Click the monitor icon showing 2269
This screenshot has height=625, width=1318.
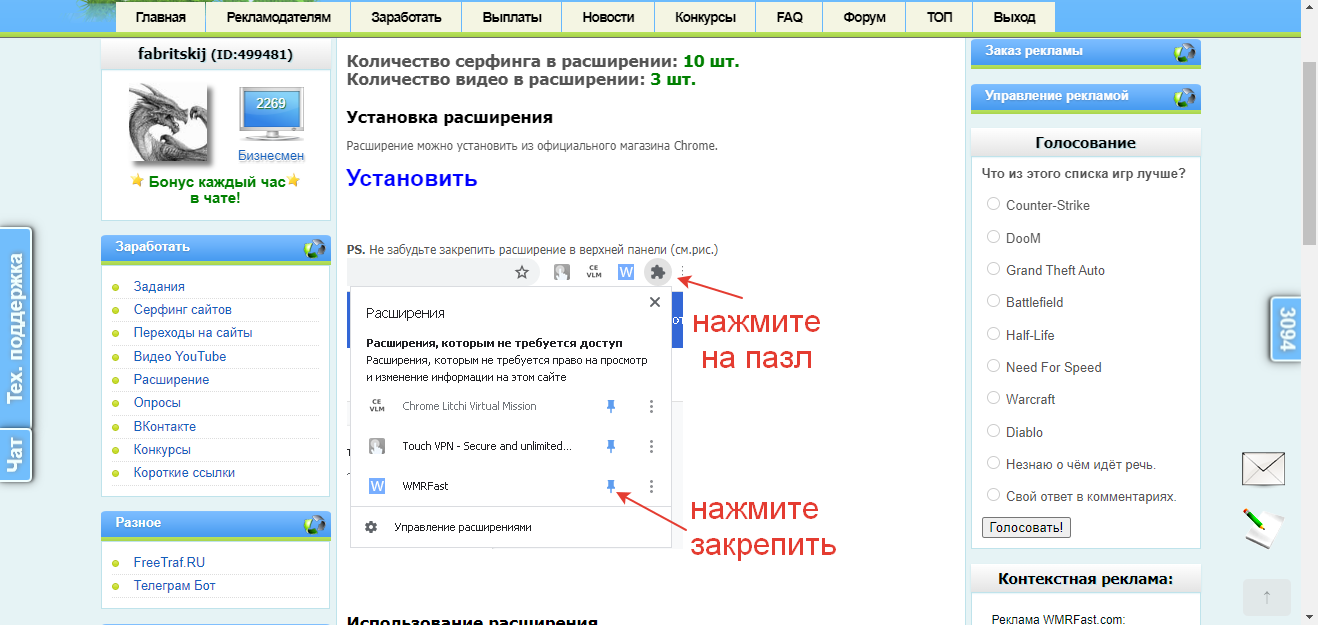point(271,113)
